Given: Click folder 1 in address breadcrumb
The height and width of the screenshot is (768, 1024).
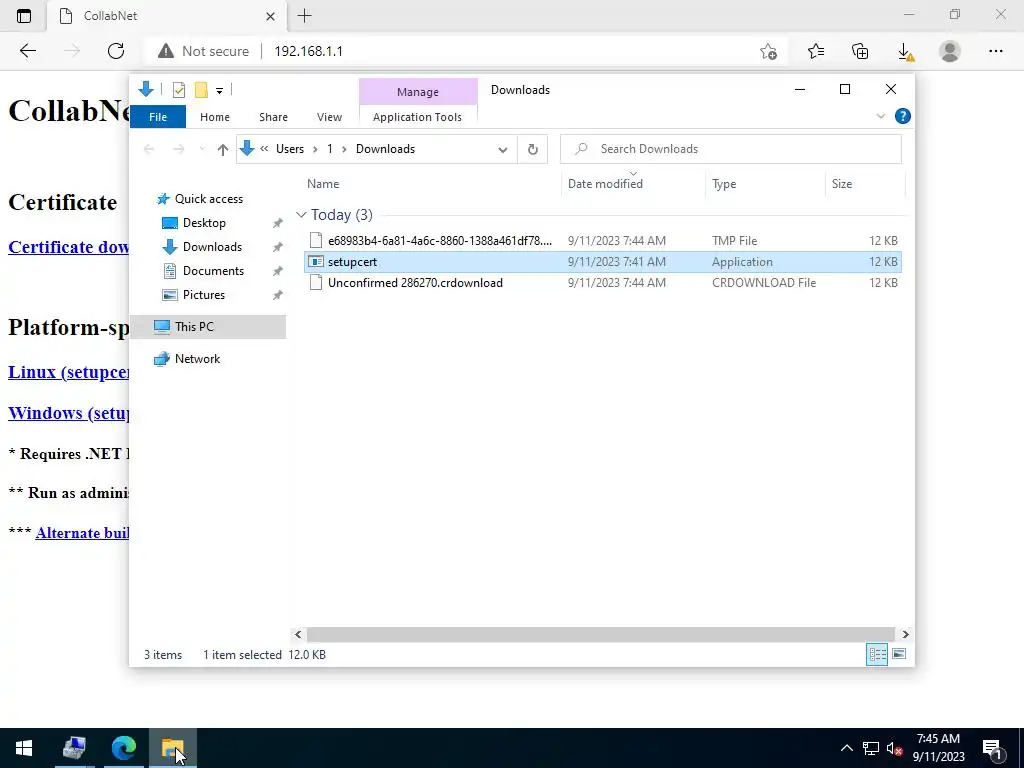Looking at the screenshot, I should [330, 149].
